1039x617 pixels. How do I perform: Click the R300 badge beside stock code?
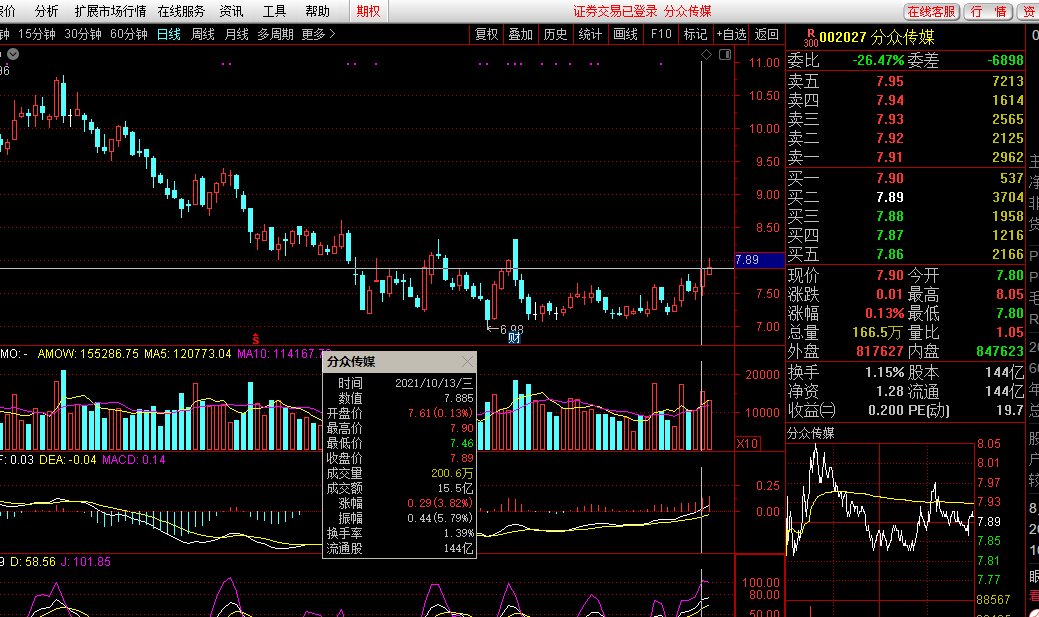point(810,38)
